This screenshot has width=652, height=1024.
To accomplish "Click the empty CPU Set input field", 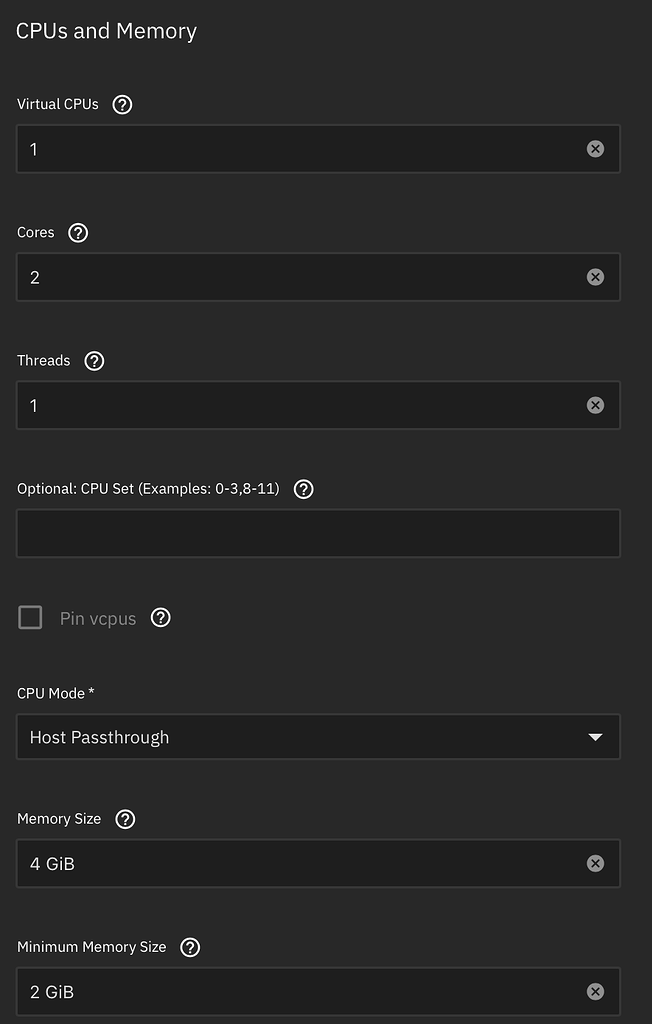I will coord(318,533).
